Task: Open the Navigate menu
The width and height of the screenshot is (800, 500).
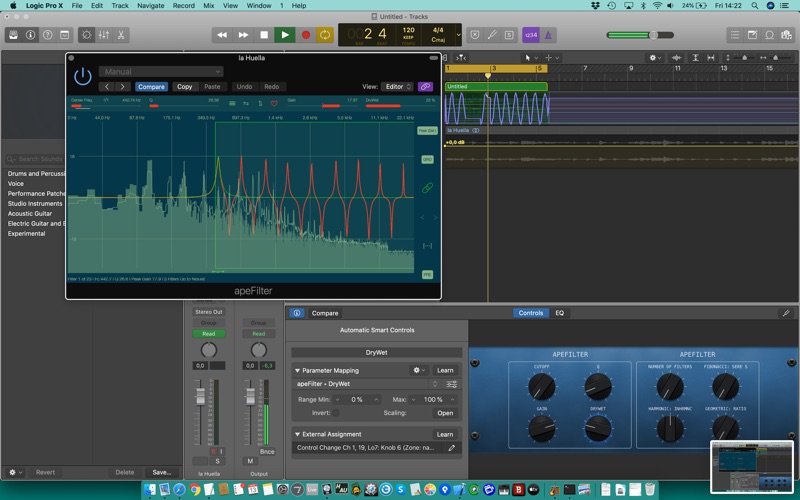Action: (151, 6)
